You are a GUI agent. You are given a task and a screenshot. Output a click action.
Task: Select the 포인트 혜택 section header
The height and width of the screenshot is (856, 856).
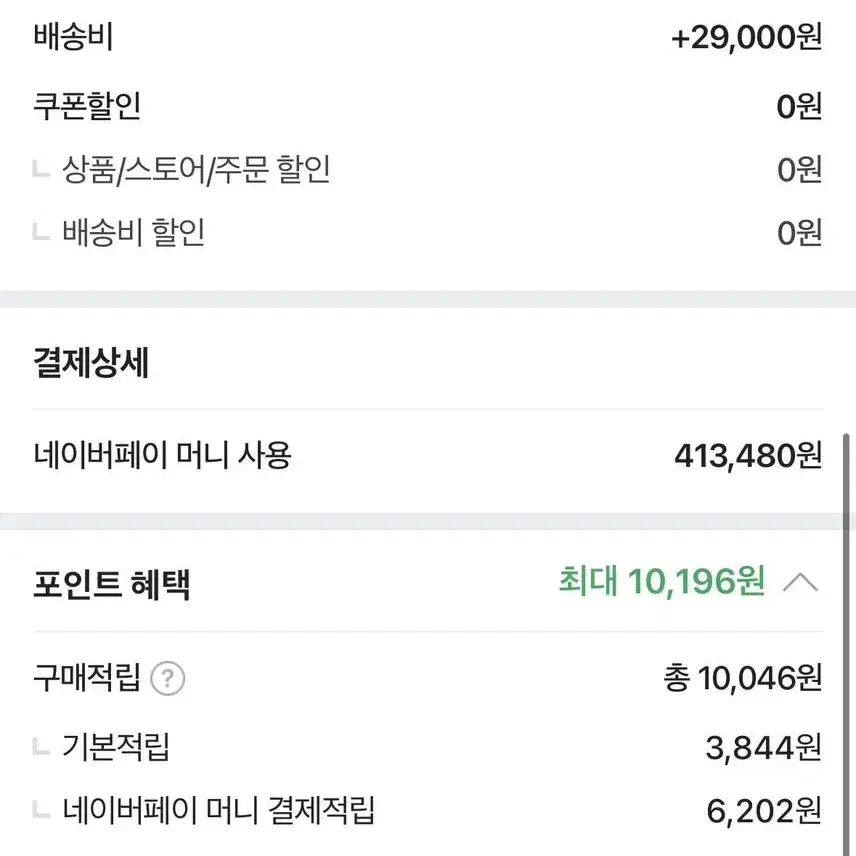click(112, 584)
